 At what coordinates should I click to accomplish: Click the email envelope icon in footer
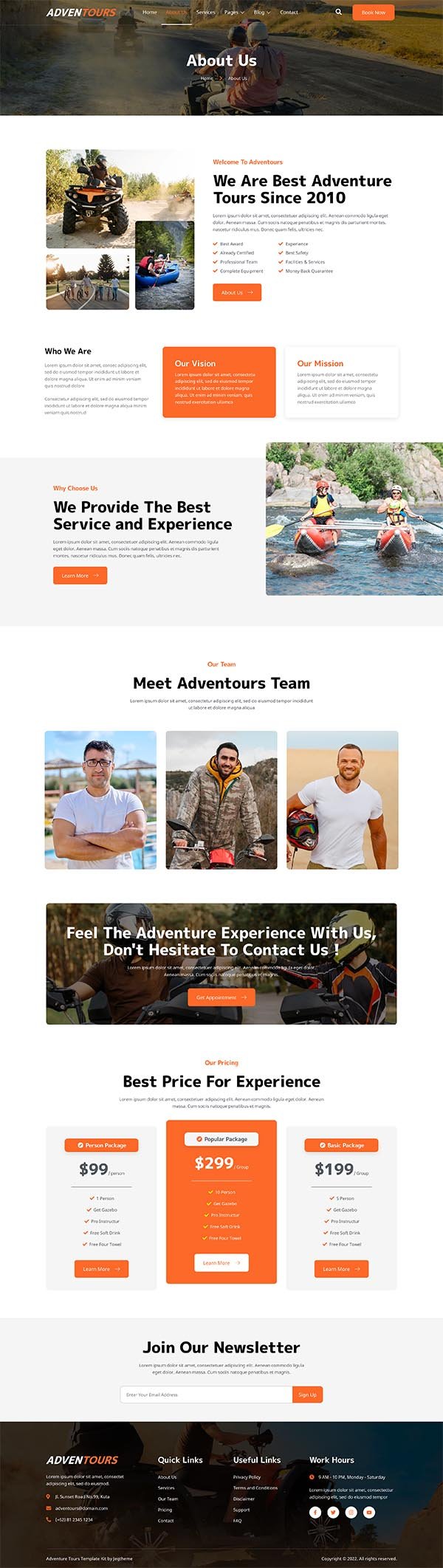[49, 1507]
